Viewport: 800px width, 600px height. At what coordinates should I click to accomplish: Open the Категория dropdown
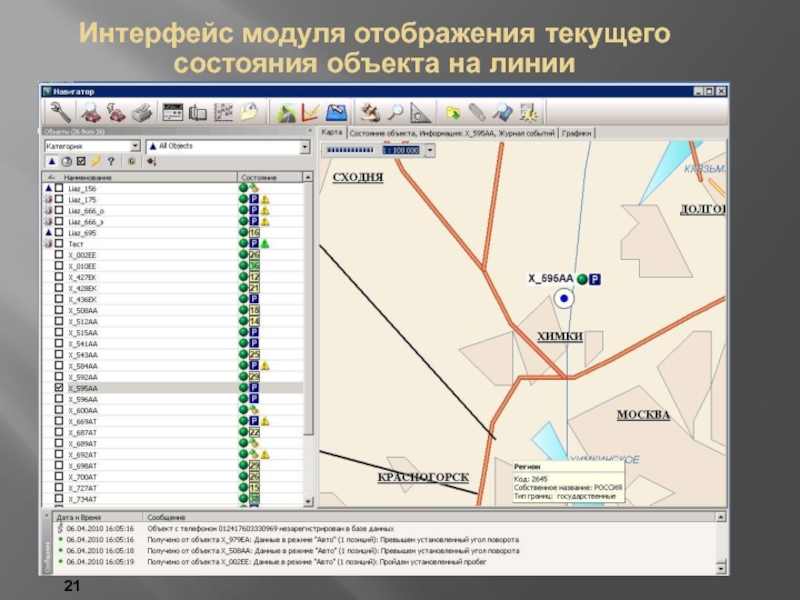(135, 146)
